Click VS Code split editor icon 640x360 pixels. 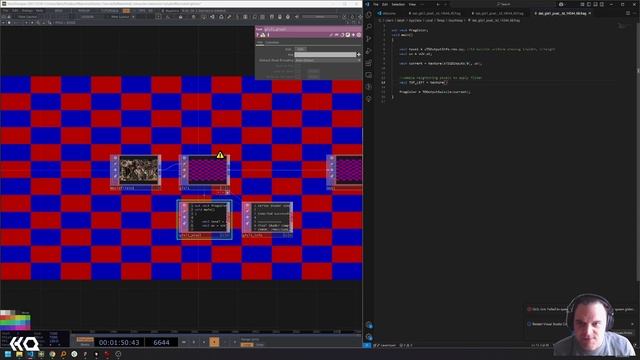coord(628,13)
